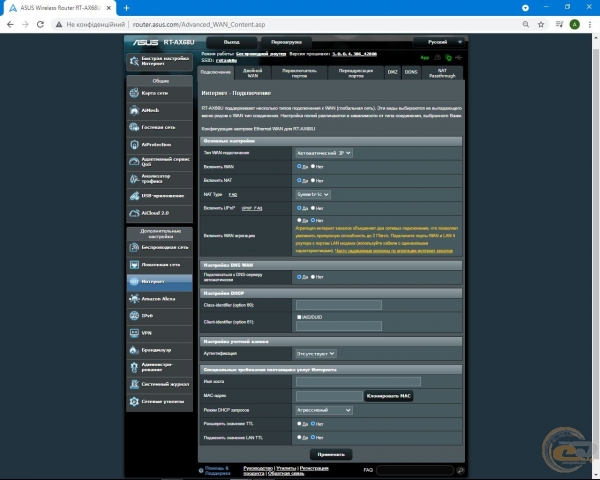This screenshot has height=480, width=600.
Task: Click the Клонировать MAC button
Action: point(388,396)
